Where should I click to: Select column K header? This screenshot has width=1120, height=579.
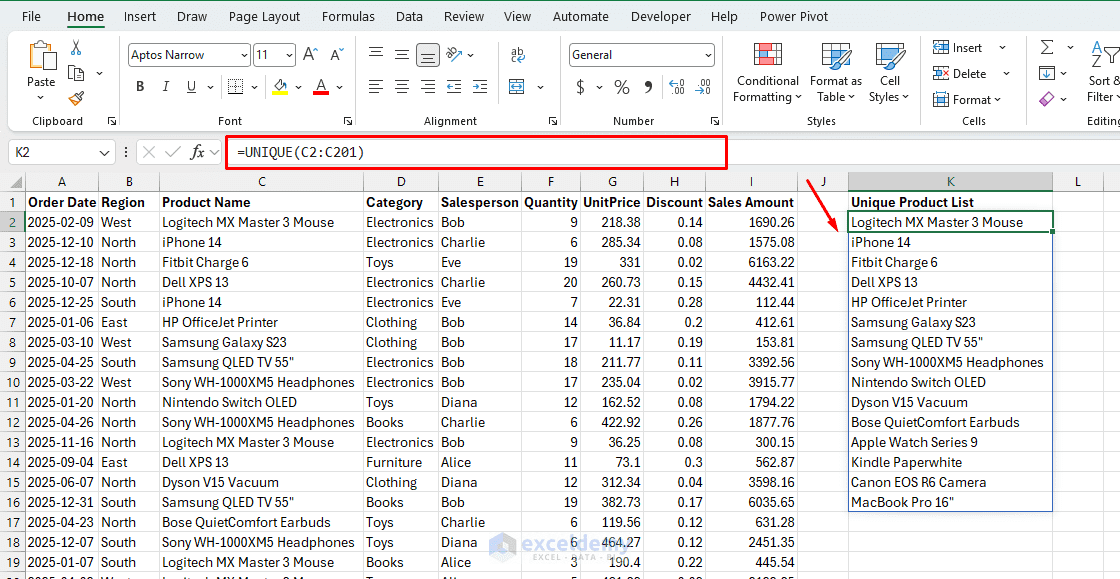pyautogui.click(x=950, y=182)
